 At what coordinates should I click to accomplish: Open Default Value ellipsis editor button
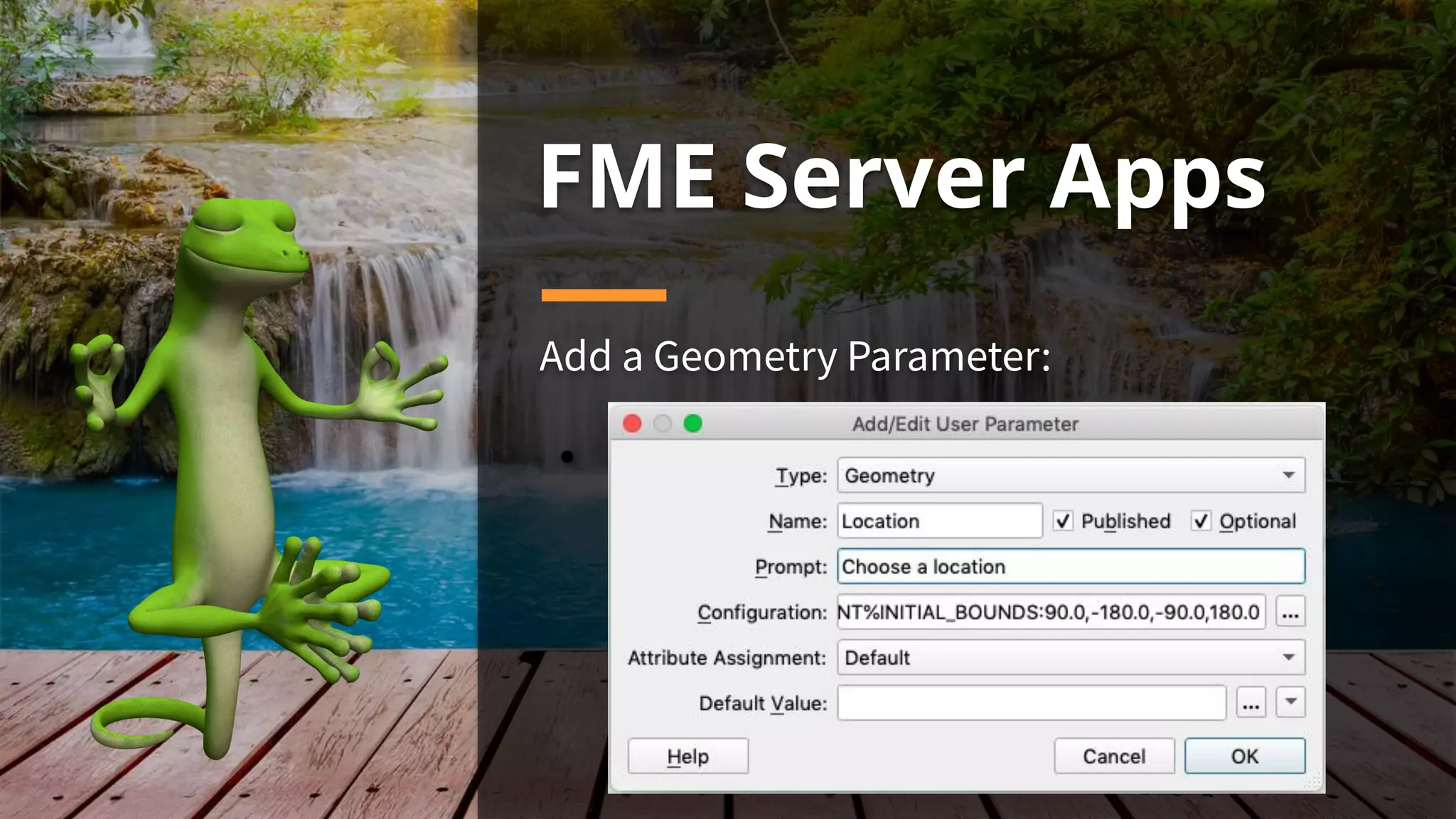coord(1251,703)
